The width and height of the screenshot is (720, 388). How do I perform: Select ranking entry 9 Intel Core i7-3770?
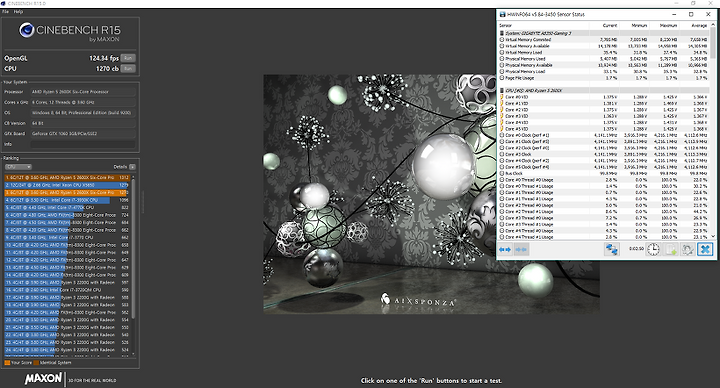(x=67, y=237)
